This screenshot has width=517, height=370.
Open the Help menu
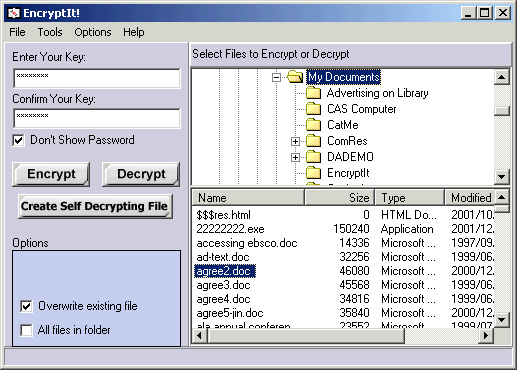click(x=134, y=32)
